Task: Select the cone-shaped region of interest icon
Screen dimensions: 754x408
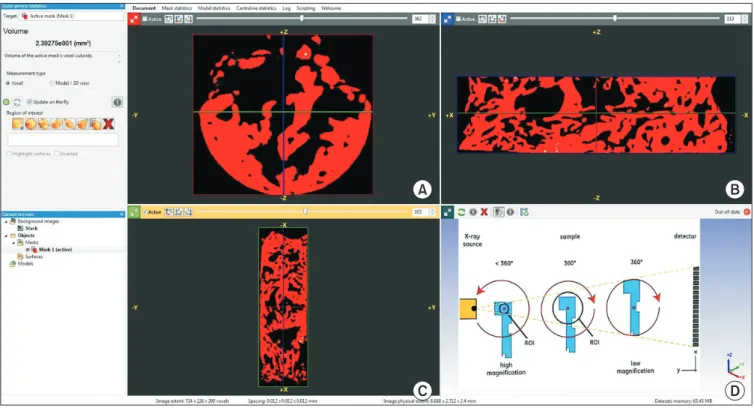Action: click(x=83, y=124)
